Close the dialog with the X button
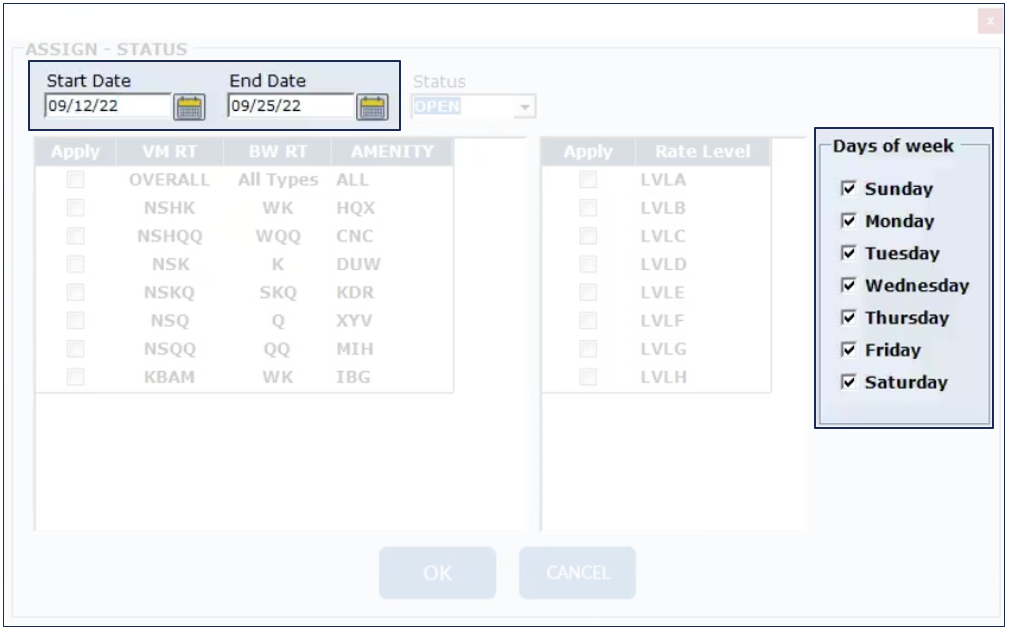 [990, 20]
